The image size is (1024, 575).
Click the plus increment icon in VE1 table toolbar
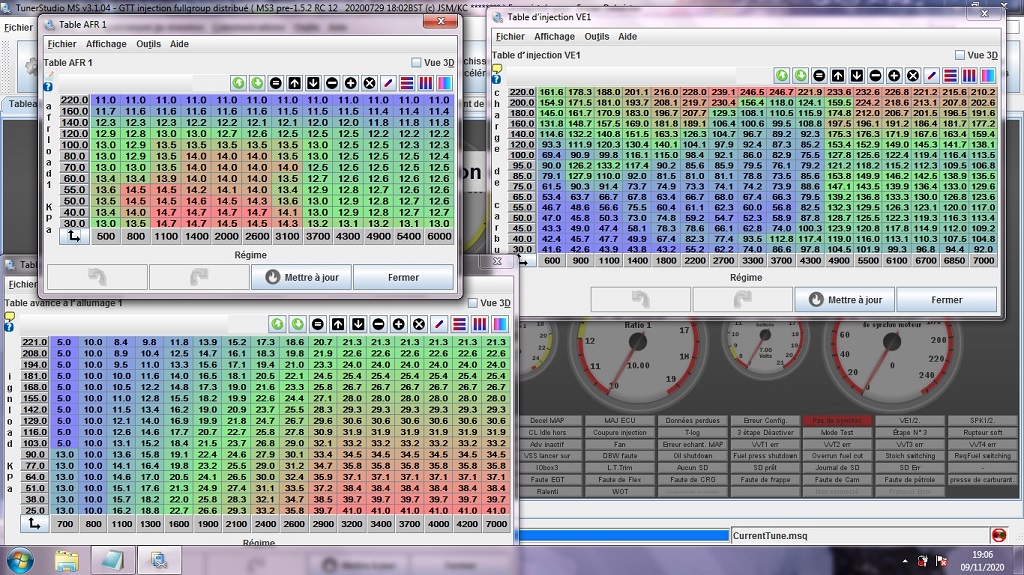[x=894, y=75]
